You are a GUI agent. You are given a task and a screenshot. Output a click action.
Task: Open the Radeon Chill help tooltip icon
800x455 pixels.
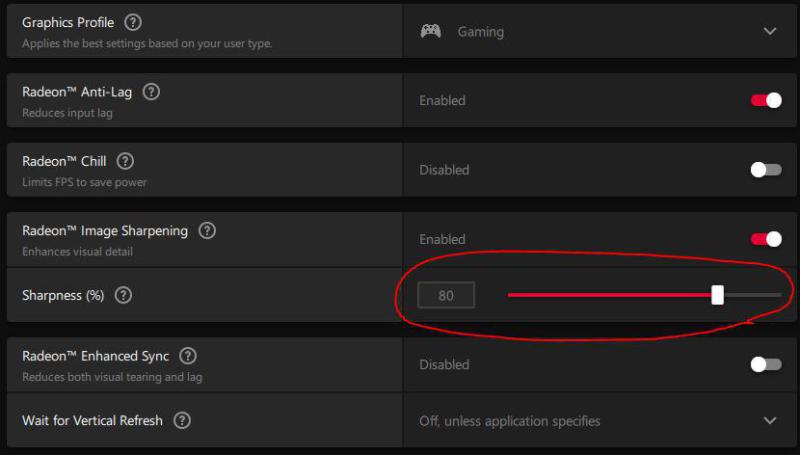point(125,161)
